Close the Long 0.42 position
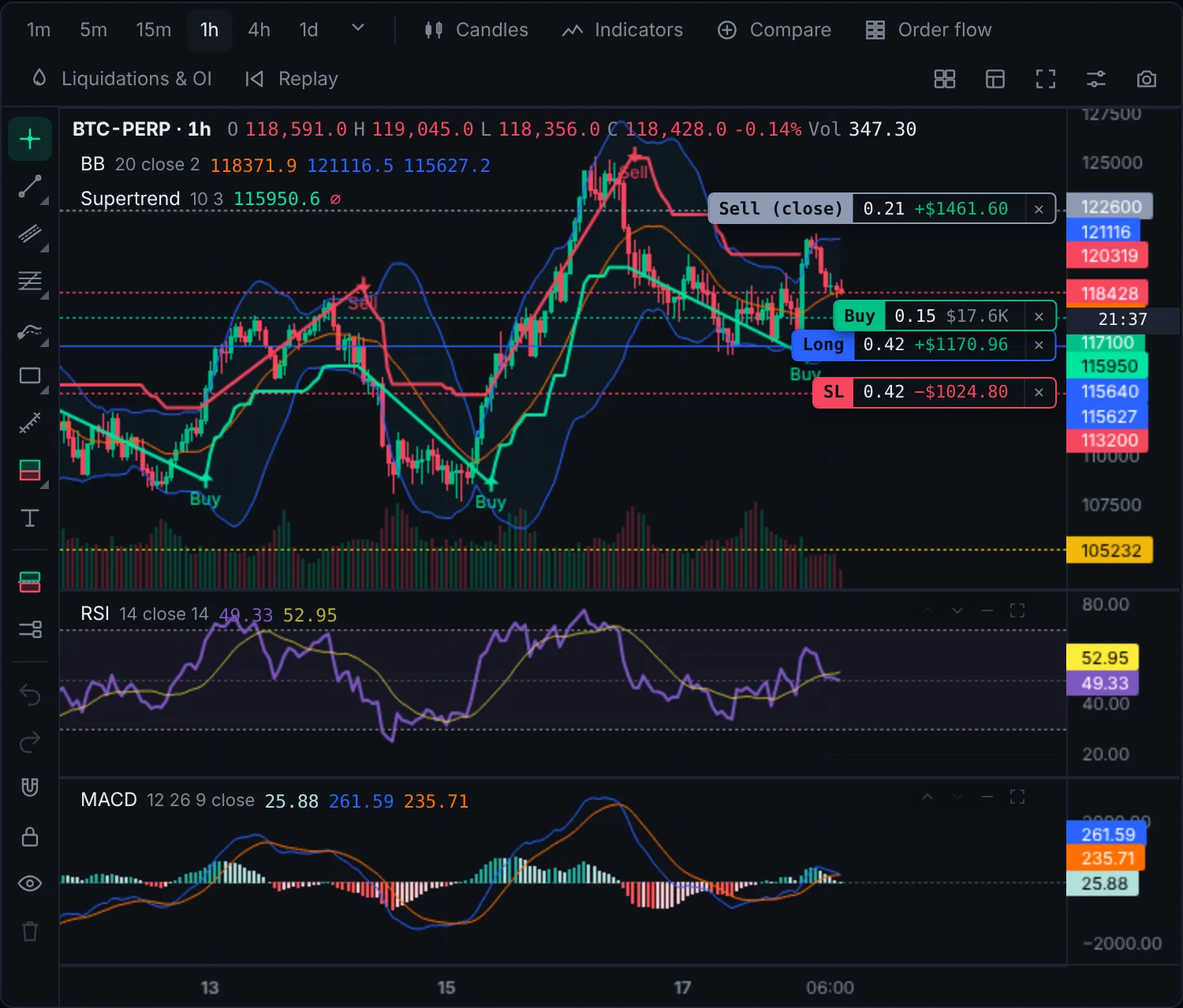1183x1008 pixels. 1039,345
